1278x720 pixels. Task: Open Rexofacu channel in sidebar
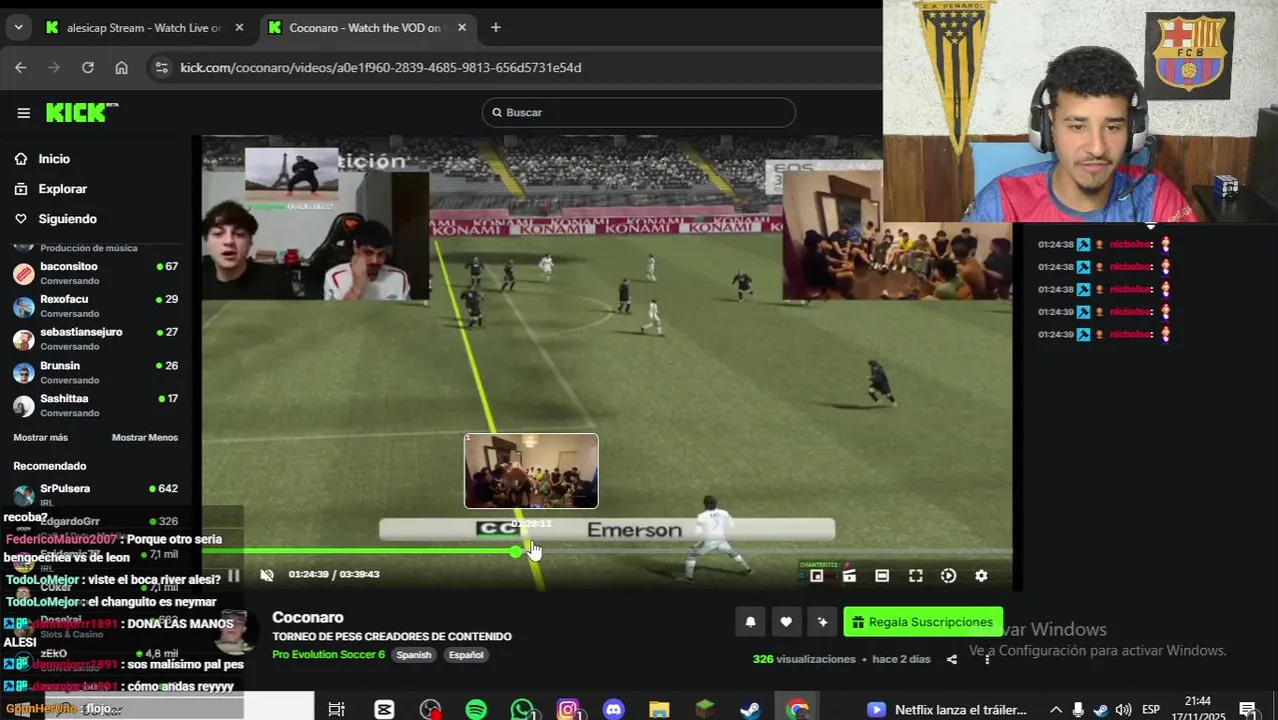95,306
